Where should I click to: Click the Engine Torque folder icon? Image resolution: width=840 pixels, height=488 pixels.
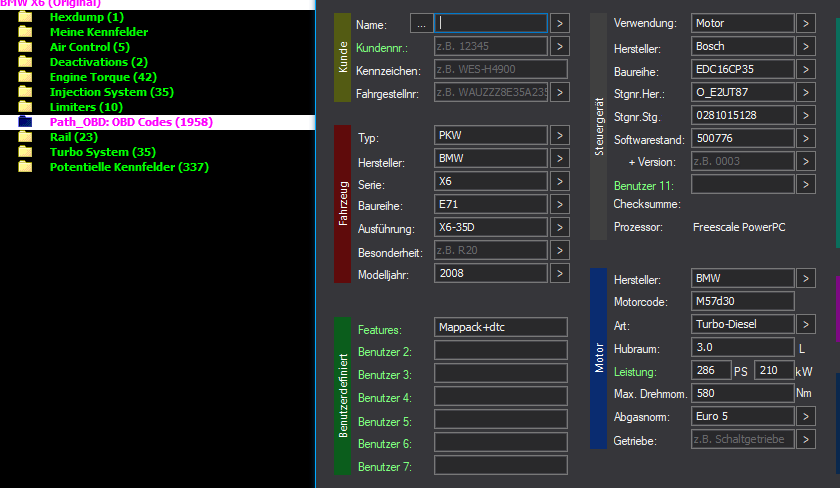(25, 77)
